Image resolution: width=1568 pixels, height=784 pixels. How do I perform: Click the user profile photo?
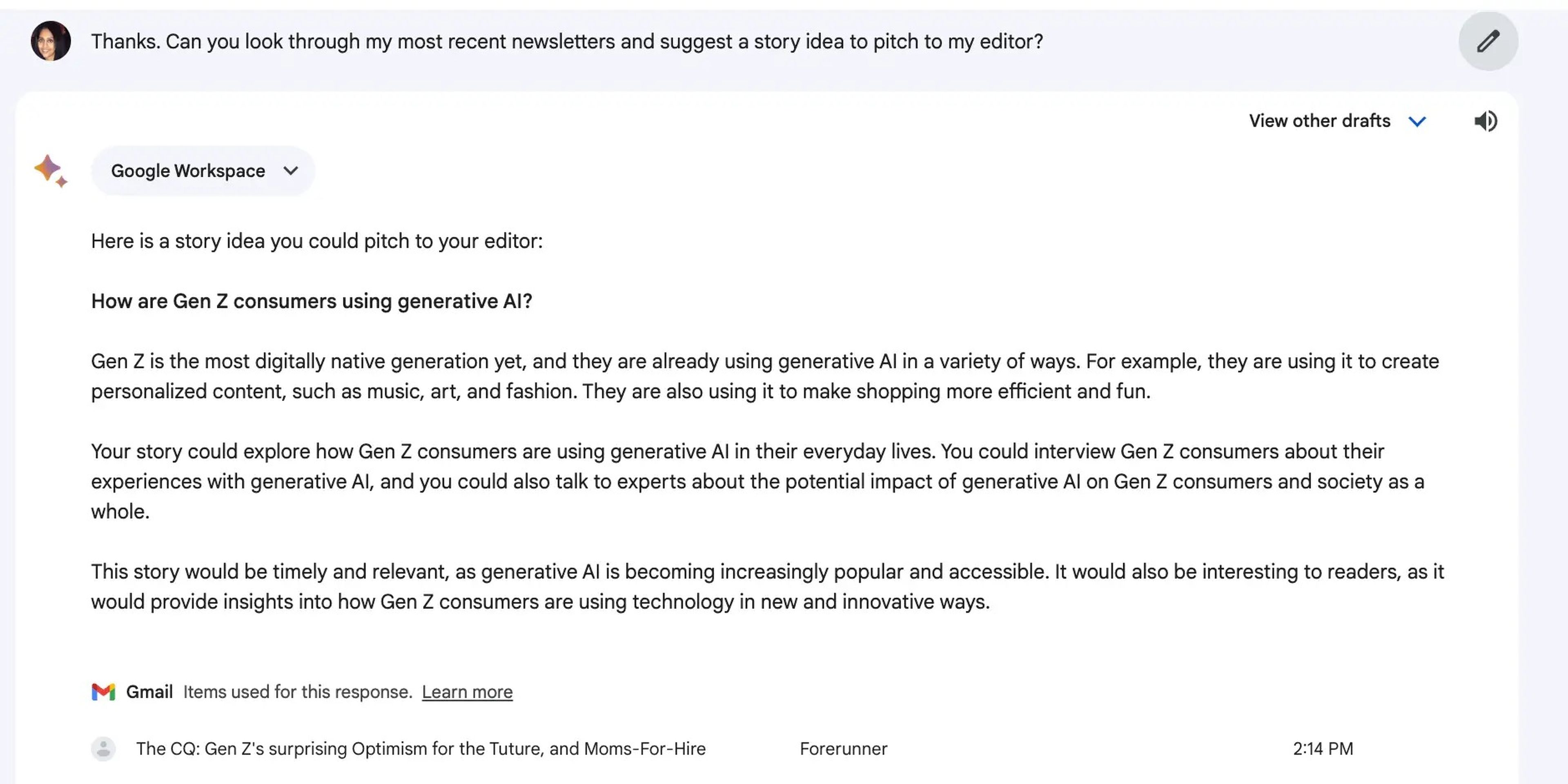pyautogui.click(x=51, y=41)
